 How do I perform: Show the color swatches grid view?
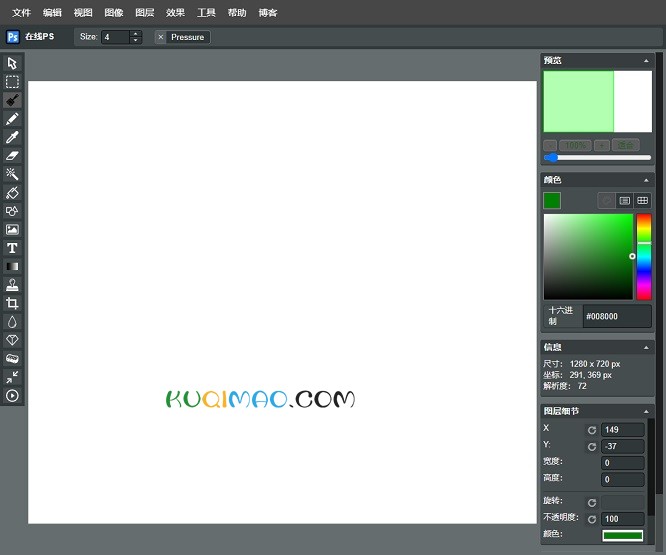pyautogui.click(x=642, y=200)
